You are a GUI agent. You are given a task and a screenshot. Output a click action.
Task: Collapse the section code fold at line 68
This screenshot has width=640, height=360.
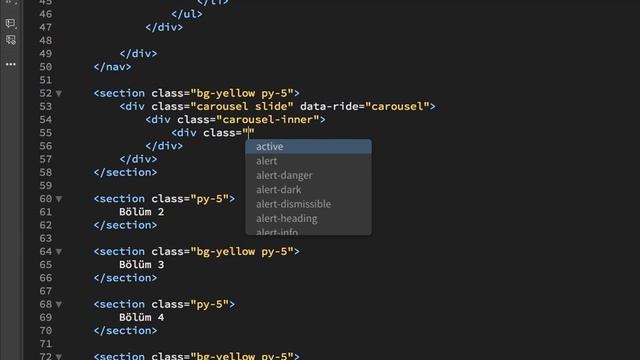(x=59, y=304)
